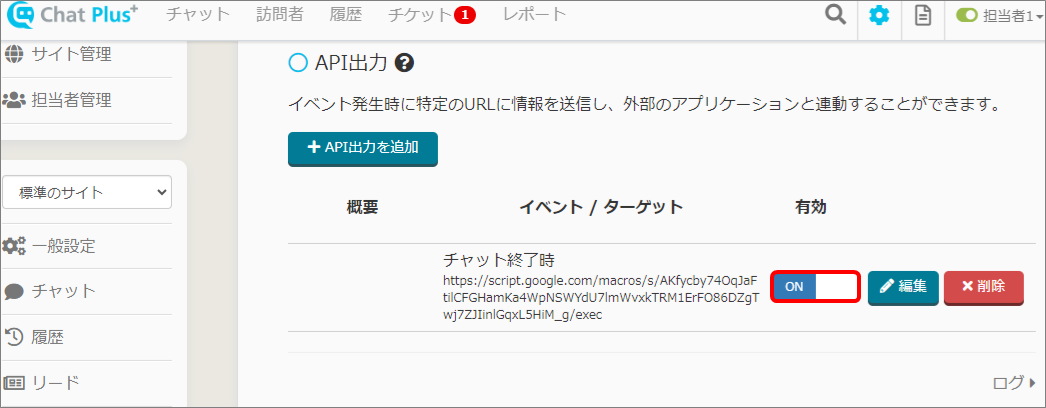Toggle the ON switch for チャット終了時
1046x408 pixels.
tap(815, 287)
